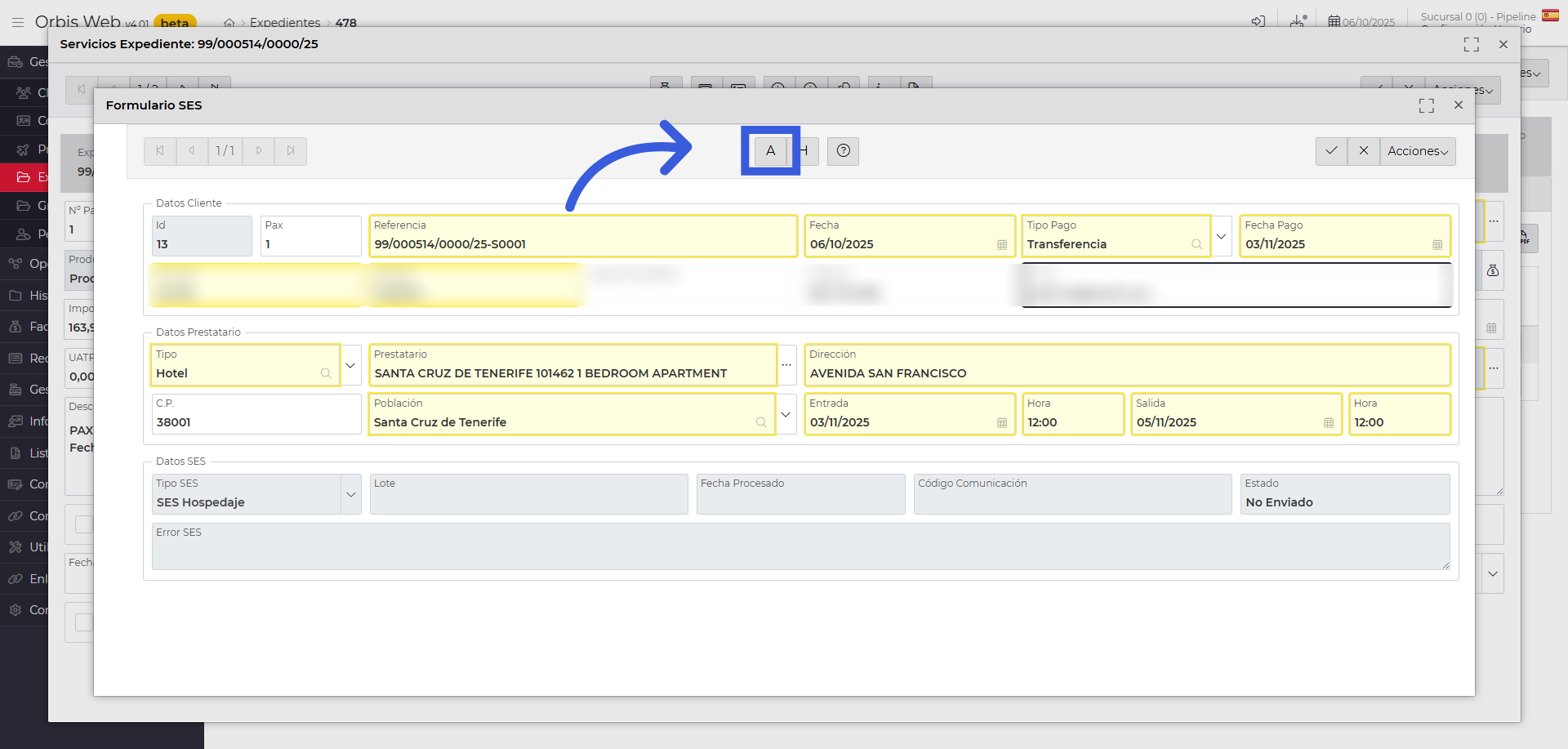Open the Acciones menu
This screenshot has width=1568, height=749.
point(1418,151)
